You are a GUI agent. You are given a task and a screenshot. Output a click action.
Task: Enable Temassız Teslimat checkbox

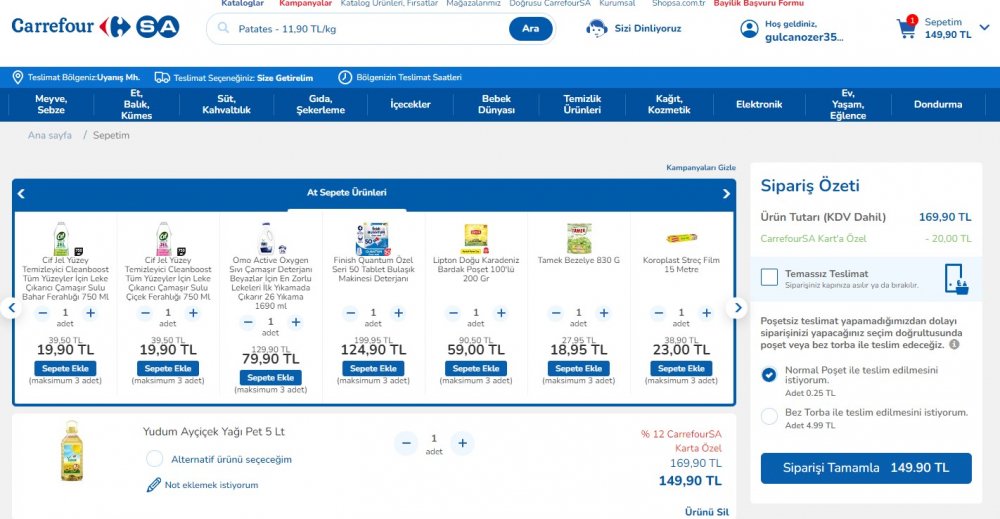point(770,277)
